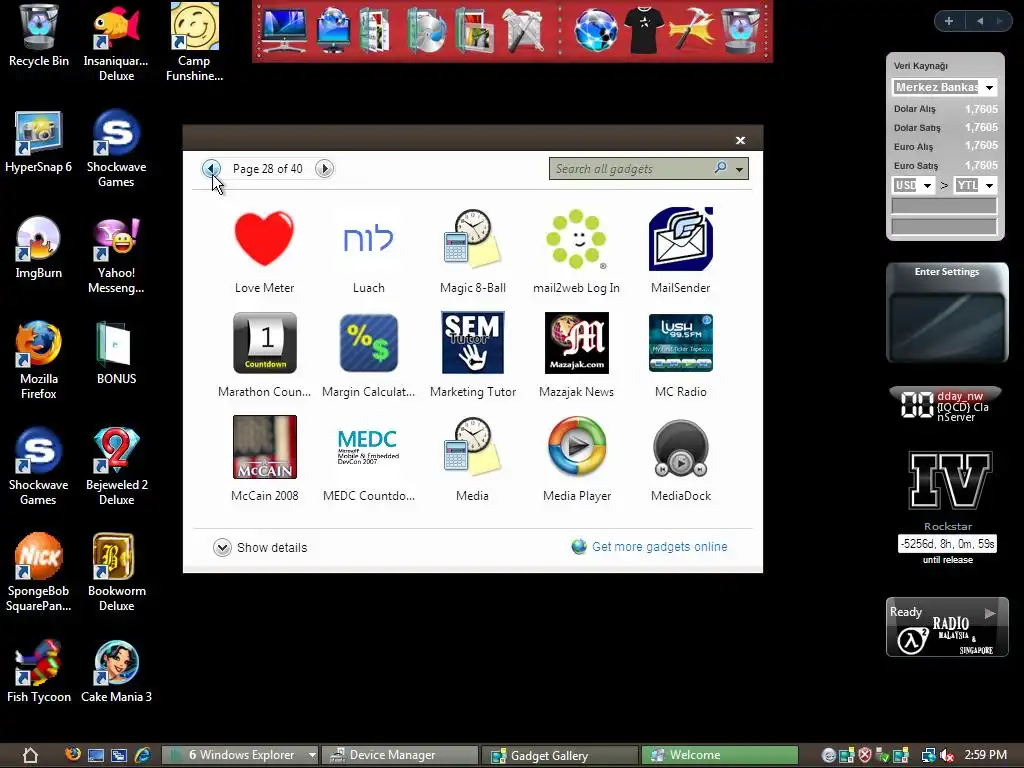Go to previous gadget page
Viewport: 1024px width, 768px height.
click(x=211, y=168)
